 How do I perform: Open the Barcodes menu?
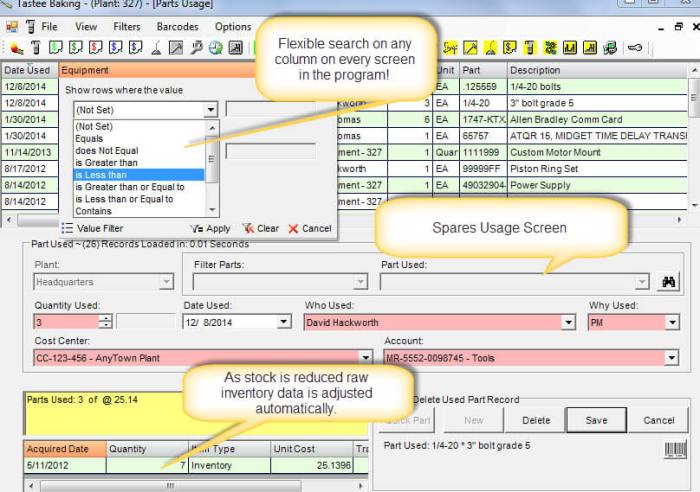click(x=177, y=27)
